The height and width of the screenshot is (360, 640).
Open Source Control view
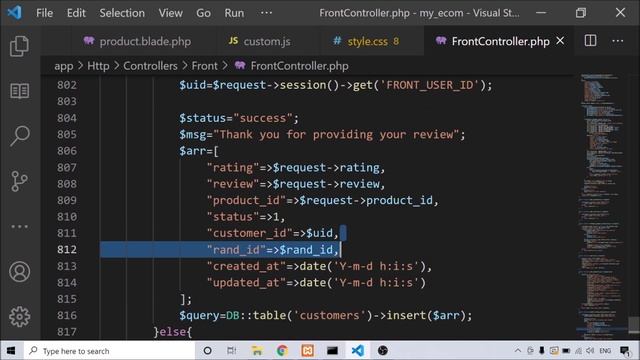point(20,181)
